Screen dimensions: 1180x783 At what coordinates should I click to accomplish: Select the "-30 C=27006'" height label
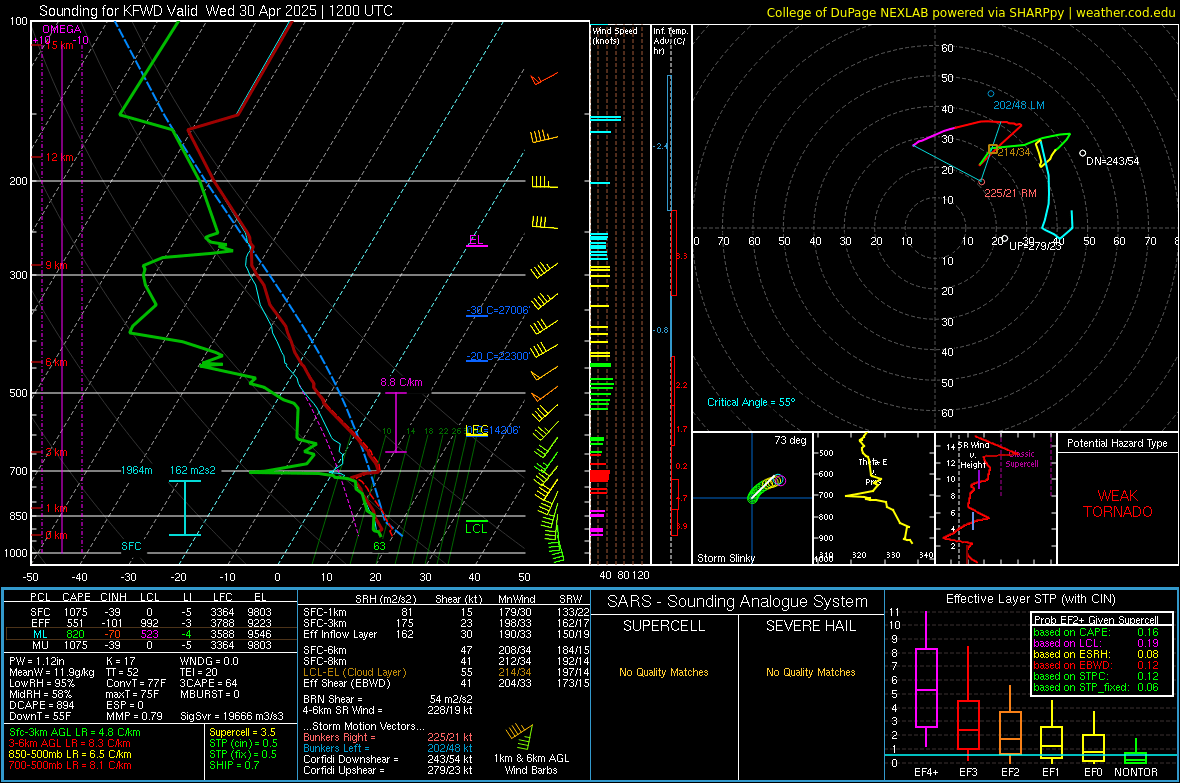[x=497, y=310]
